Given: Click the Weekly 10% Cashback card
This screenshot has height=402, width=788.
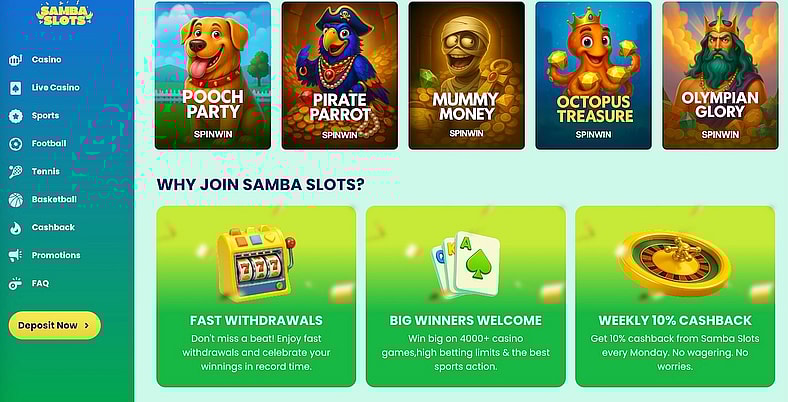Looking at the screenshot, I should [675, 296].
